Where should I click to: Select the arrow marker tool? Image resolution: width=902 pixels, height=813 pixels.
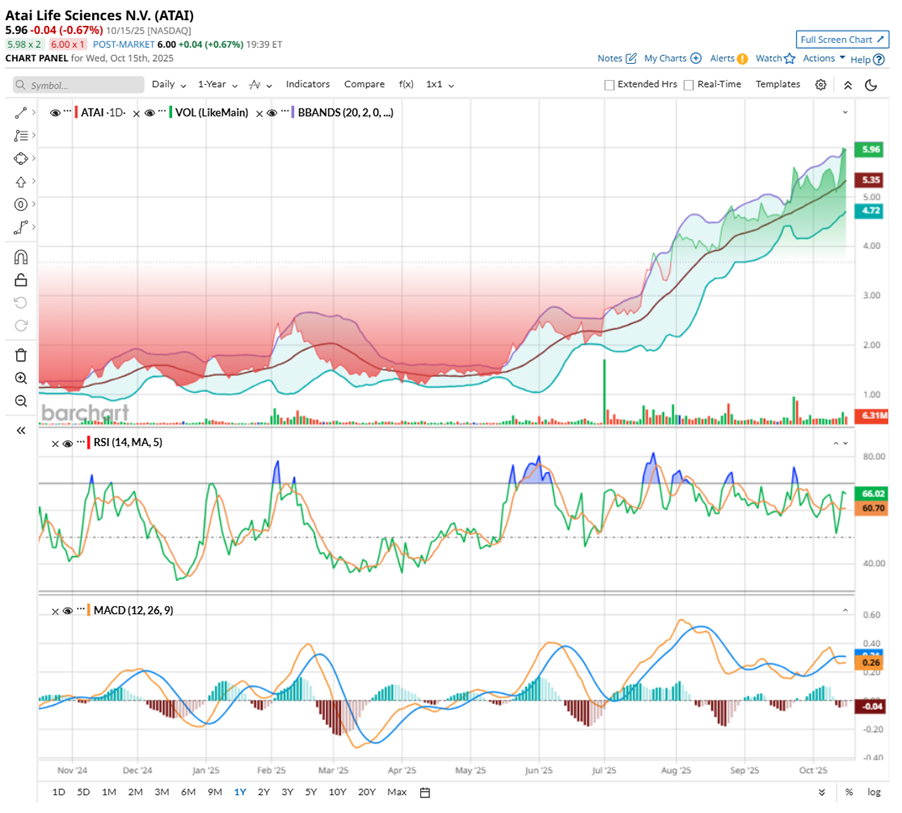[x=21, y=182]
